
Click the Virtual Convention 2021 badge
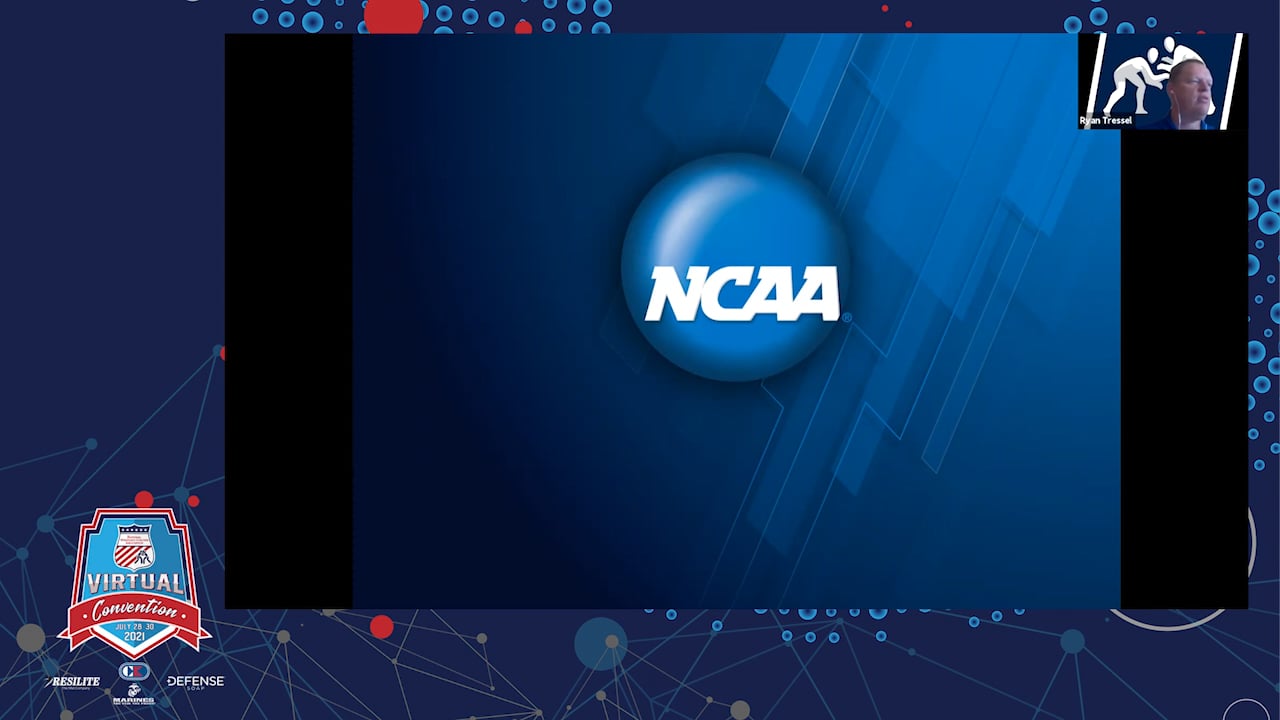click(135, 582)
